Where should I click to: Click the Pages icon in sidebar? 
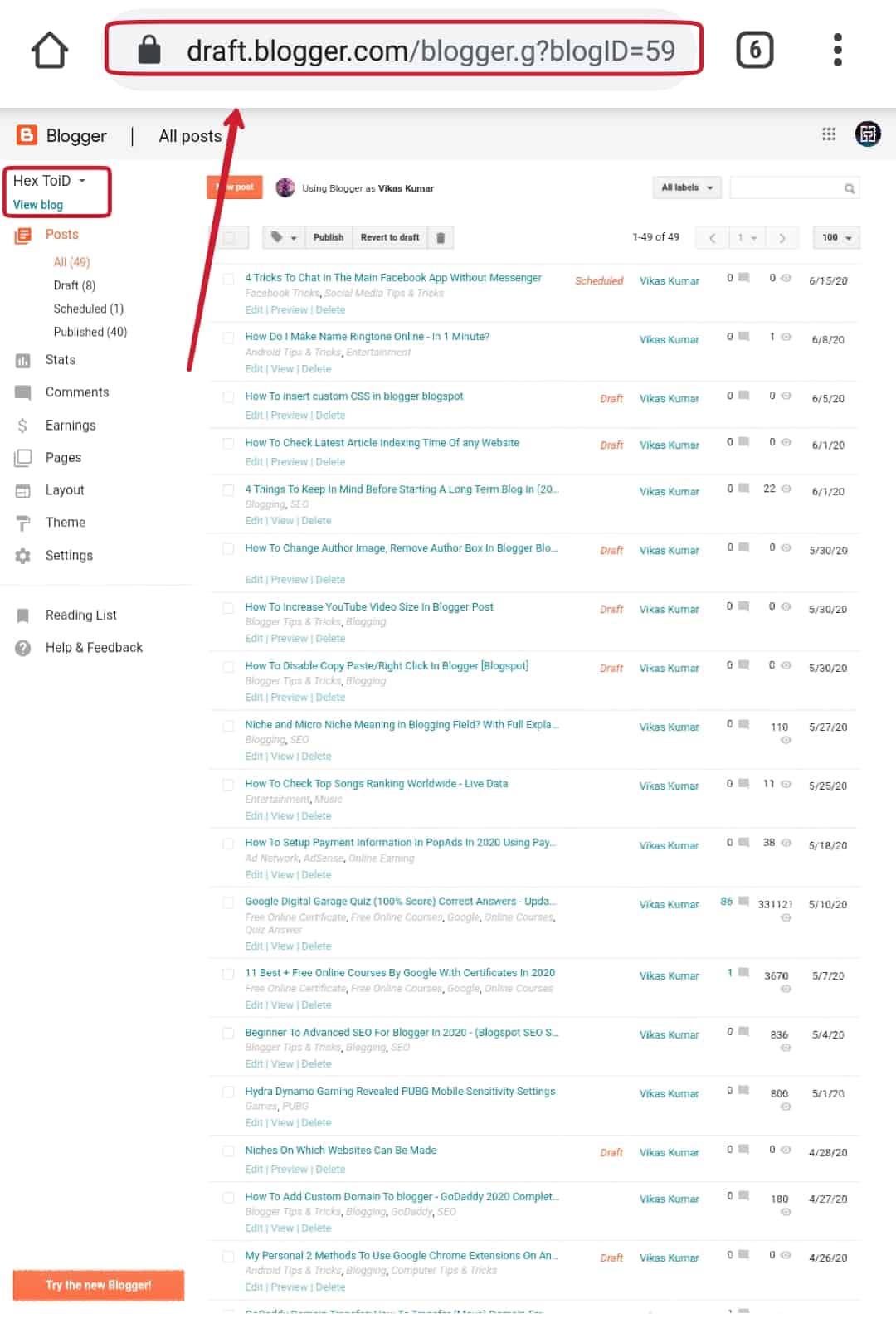pos(23,458)
